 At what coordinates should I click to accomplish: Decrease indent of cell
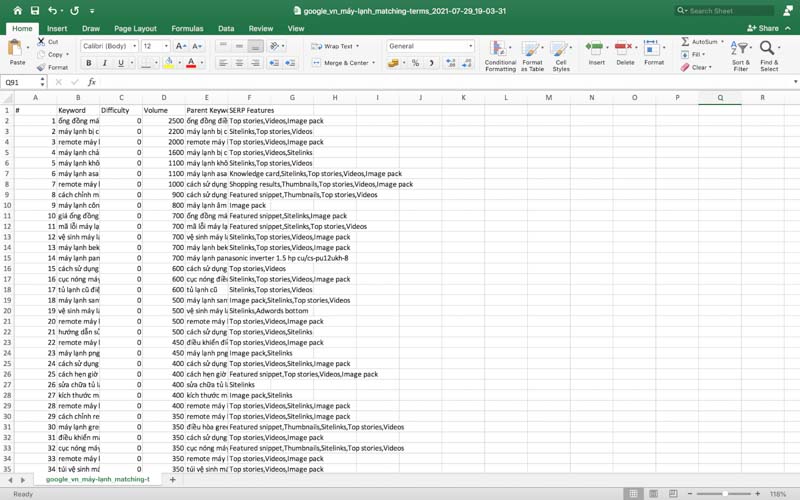(274, 63)
